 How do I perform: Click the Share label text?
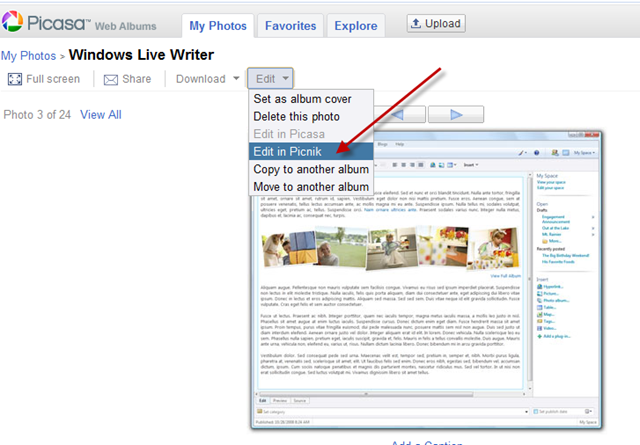tap(137, 79)
